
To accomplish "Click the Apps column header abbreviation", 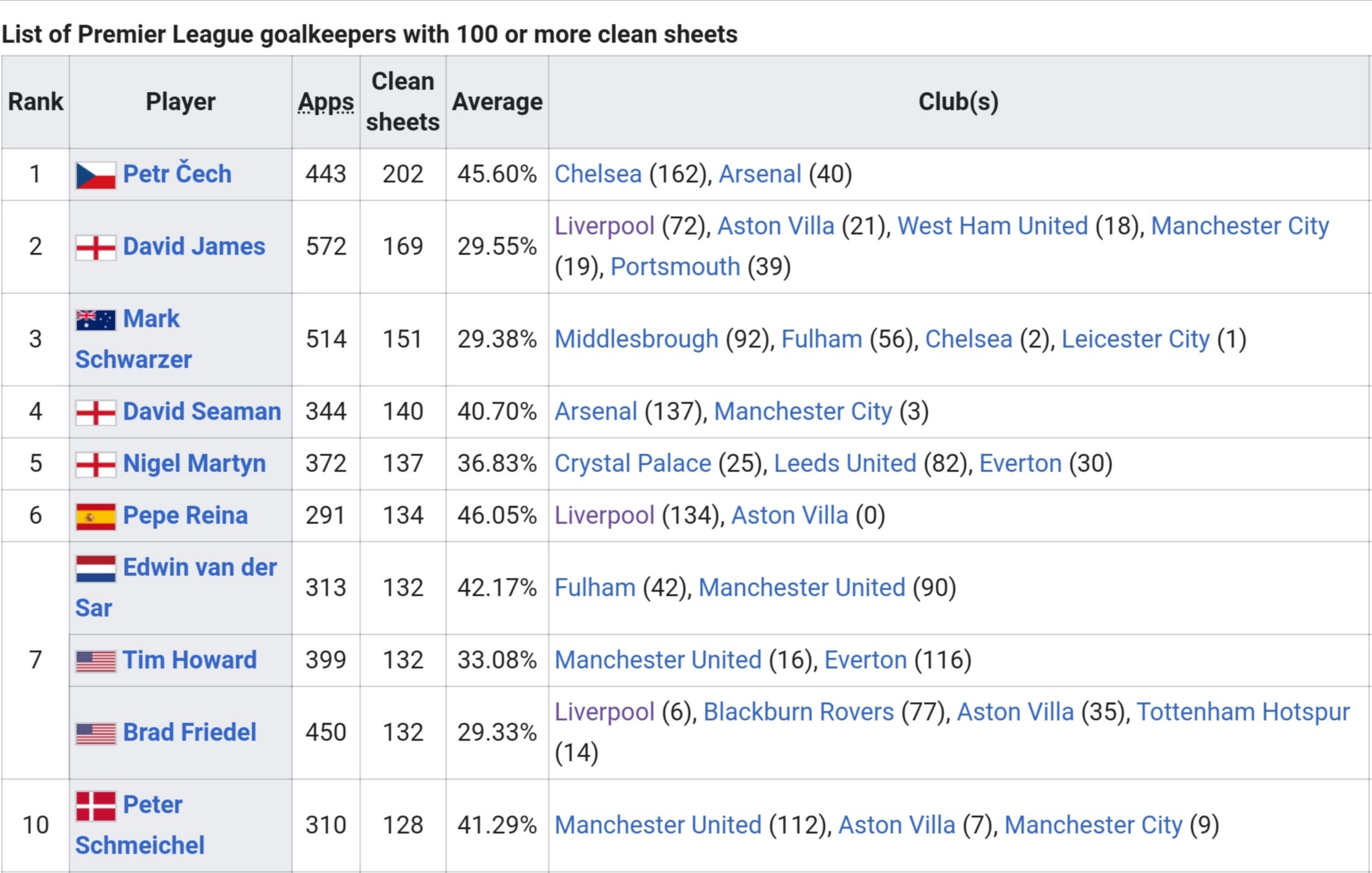I will click(x=326, y=101).
